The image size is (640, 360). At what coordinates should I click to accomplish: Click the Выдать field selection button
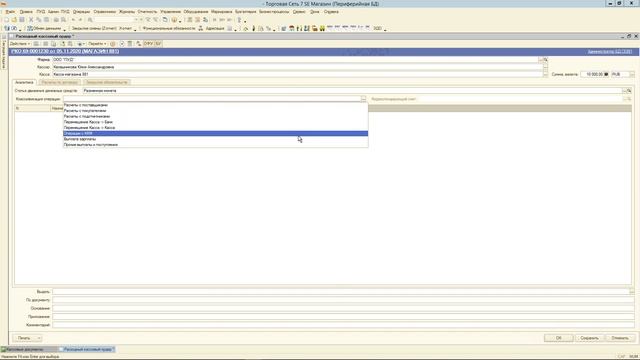[x=632, y=291]
